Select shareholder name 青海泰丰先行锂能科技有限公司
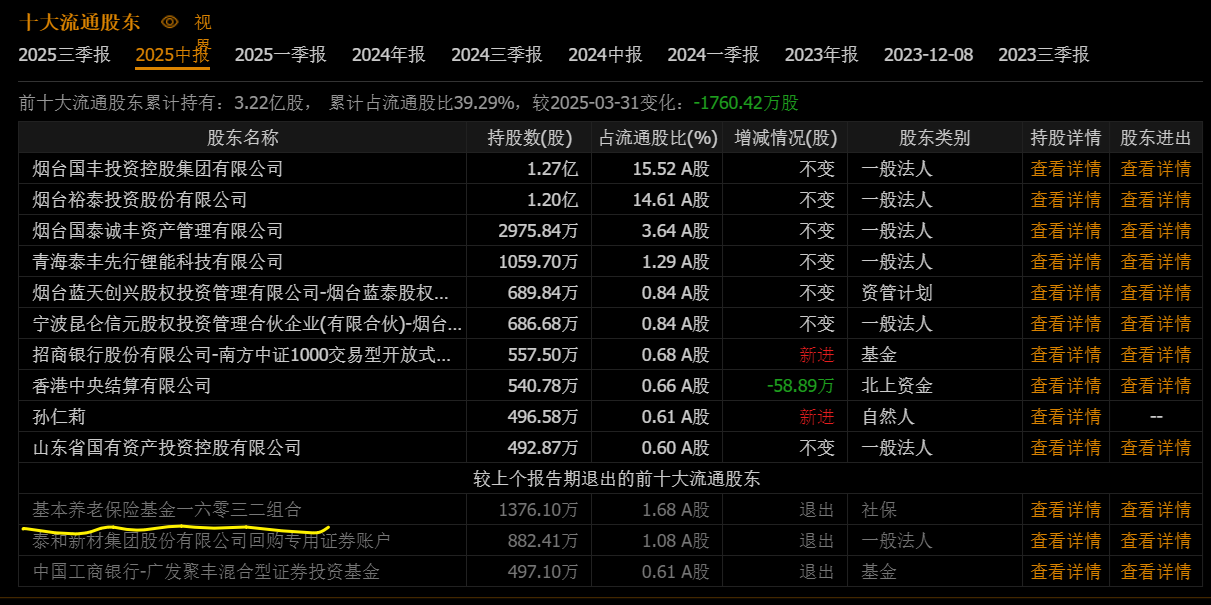 (158, 262)
